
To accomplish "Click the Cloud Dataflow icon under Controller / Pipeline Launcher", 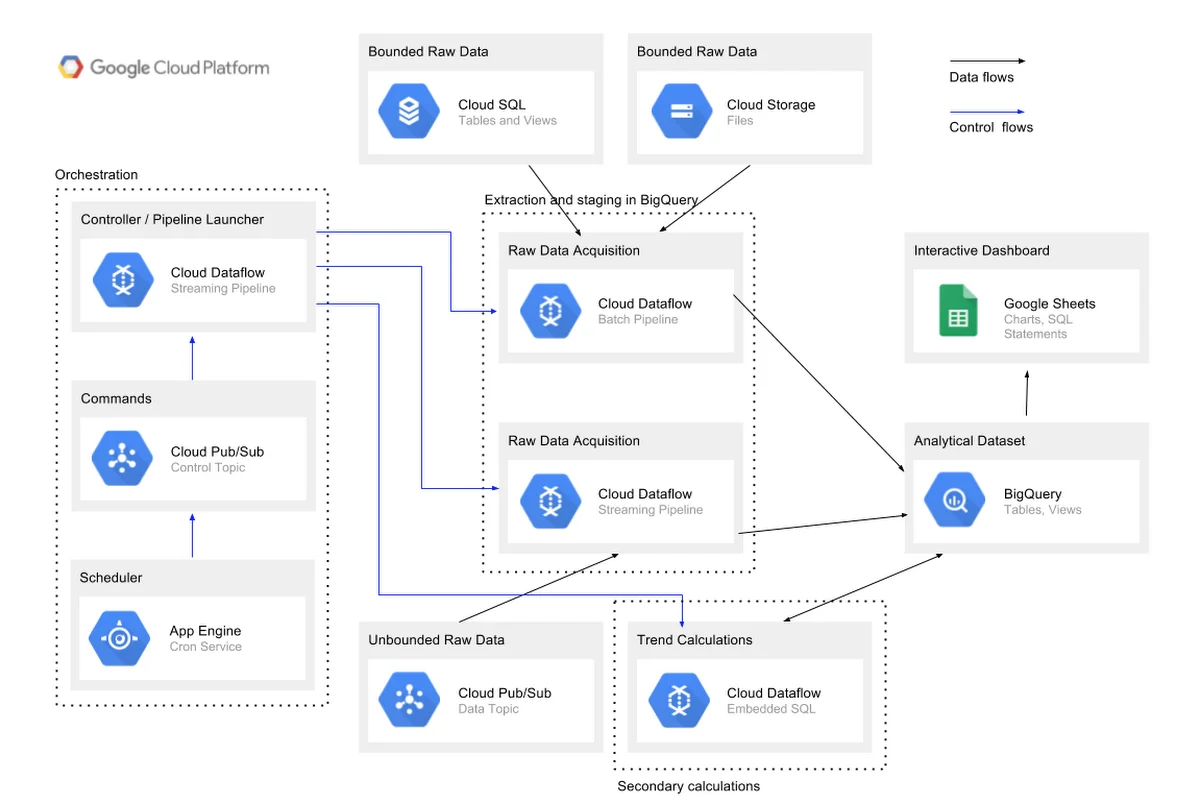I will coord(121,280).
